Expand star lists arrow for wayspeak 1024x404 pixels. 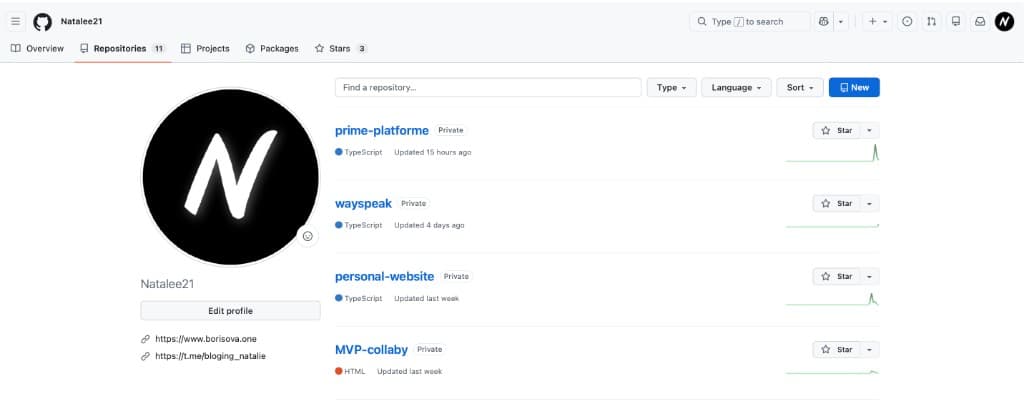click(870, 204)
